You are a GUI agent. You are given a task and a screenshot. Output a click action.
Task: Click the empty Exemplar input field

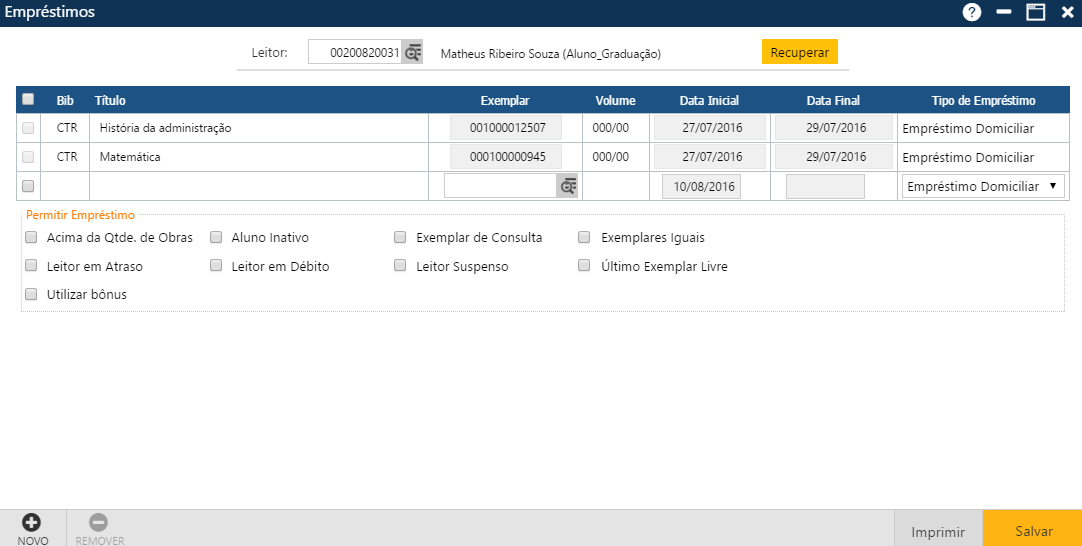point(500,186)
